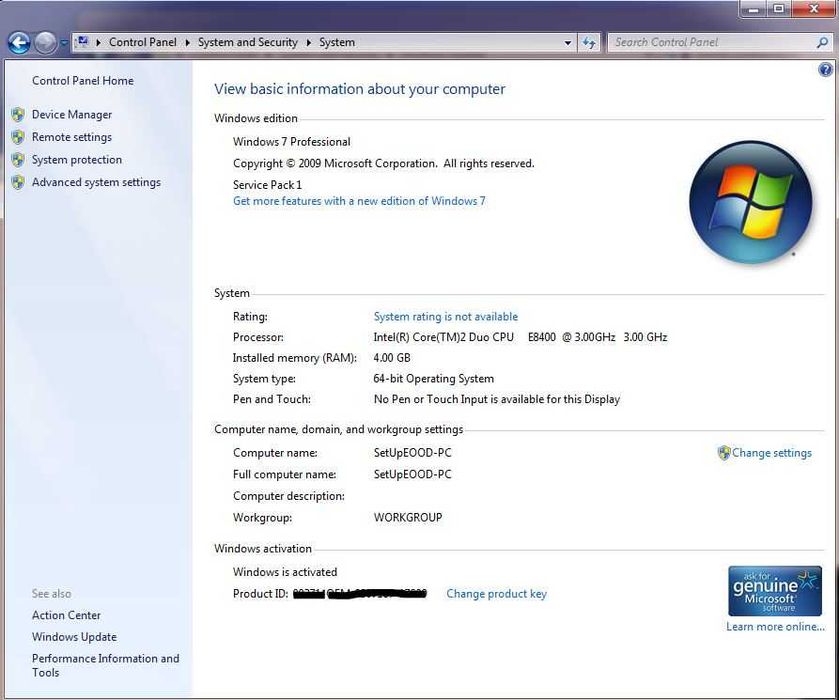Open Help with the question mark icon

[825, 70]
